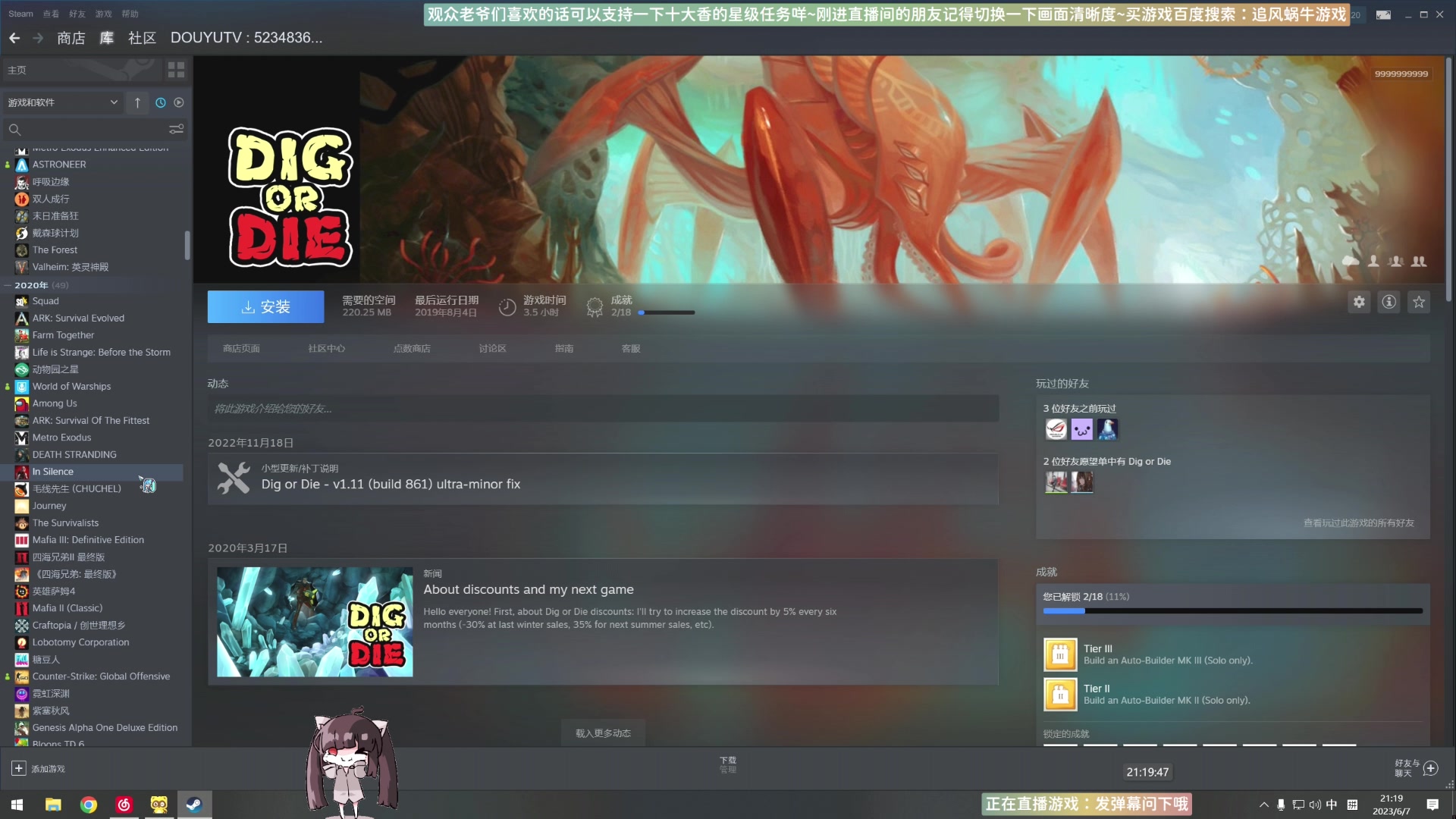Open 库 library in top navigation
The width and height of the screenshot is (1456, 819).
point(107,38)
